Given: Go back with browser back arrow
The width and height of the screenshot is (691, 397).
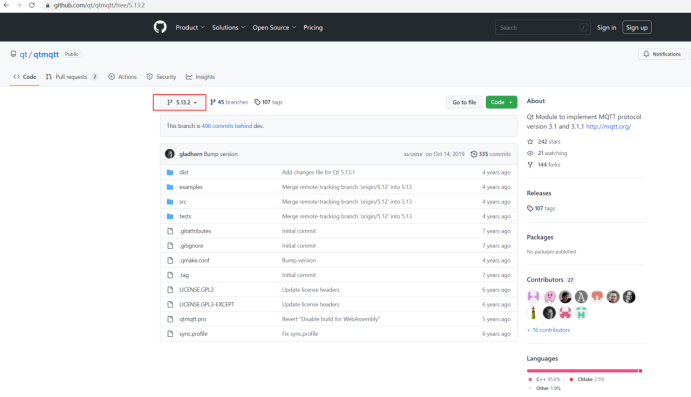Looking at the screenshot, I should [x=6, y=5].
